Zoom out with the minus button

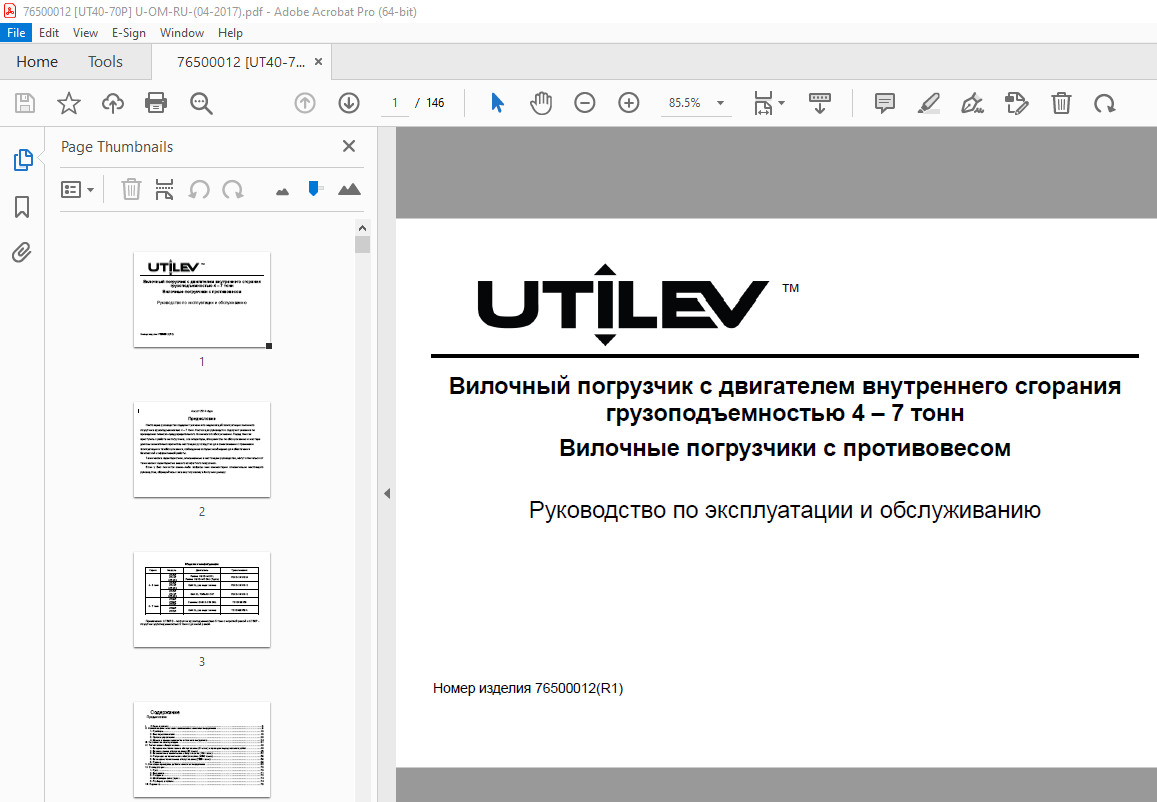click(x=584, y=103)
